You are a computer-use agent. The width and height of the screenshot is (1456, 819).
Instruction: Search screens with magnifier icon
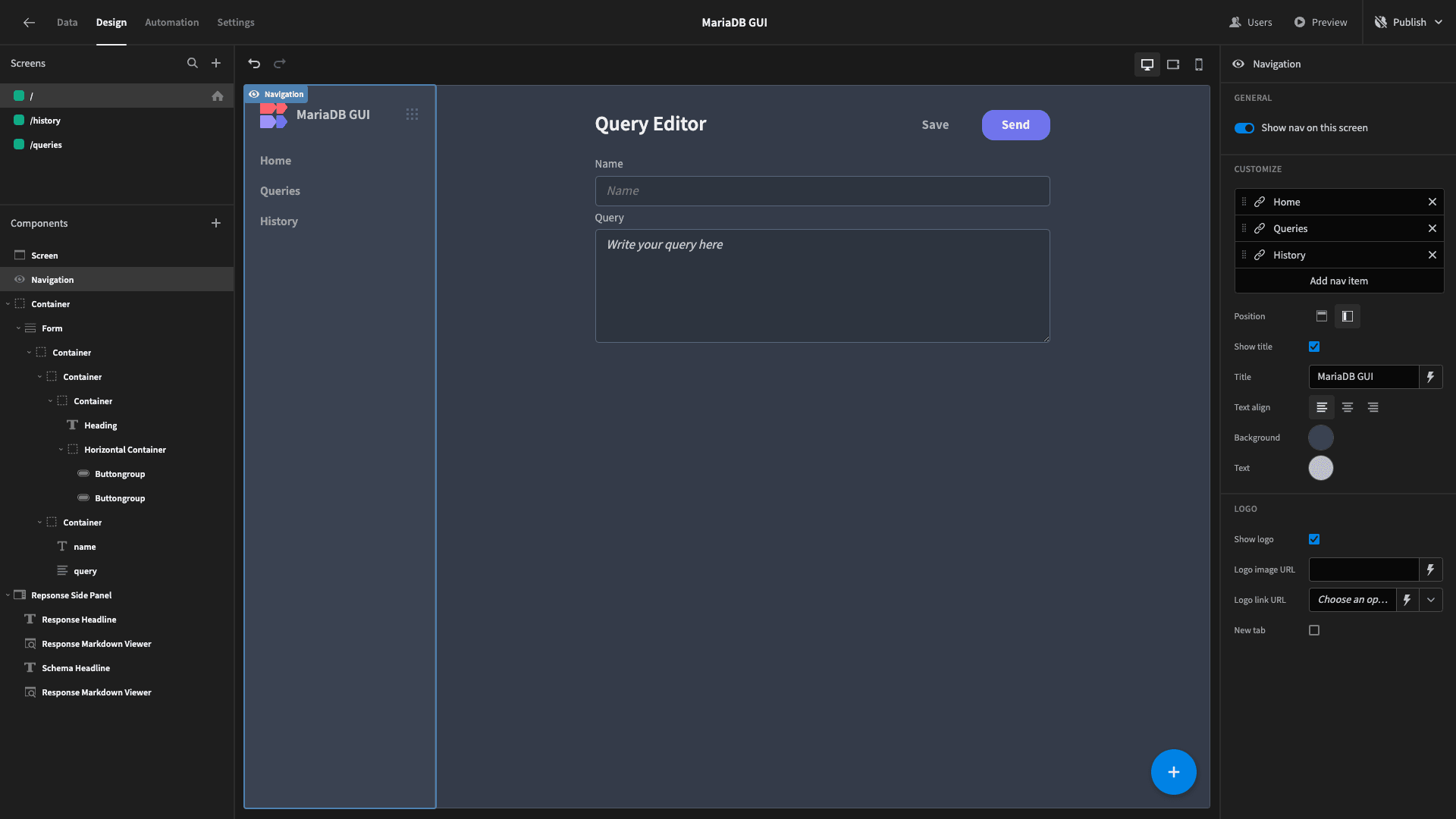(193, 64)
